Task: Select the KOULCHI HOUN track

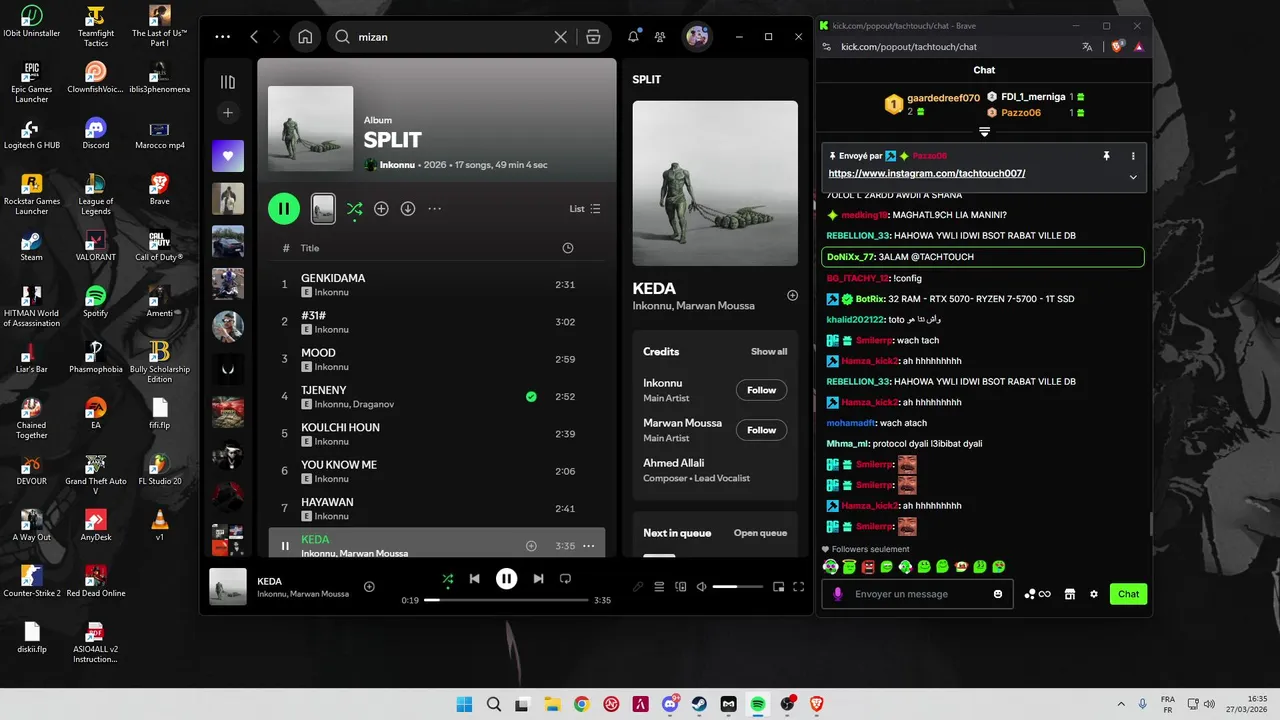Action: [437, 434]
